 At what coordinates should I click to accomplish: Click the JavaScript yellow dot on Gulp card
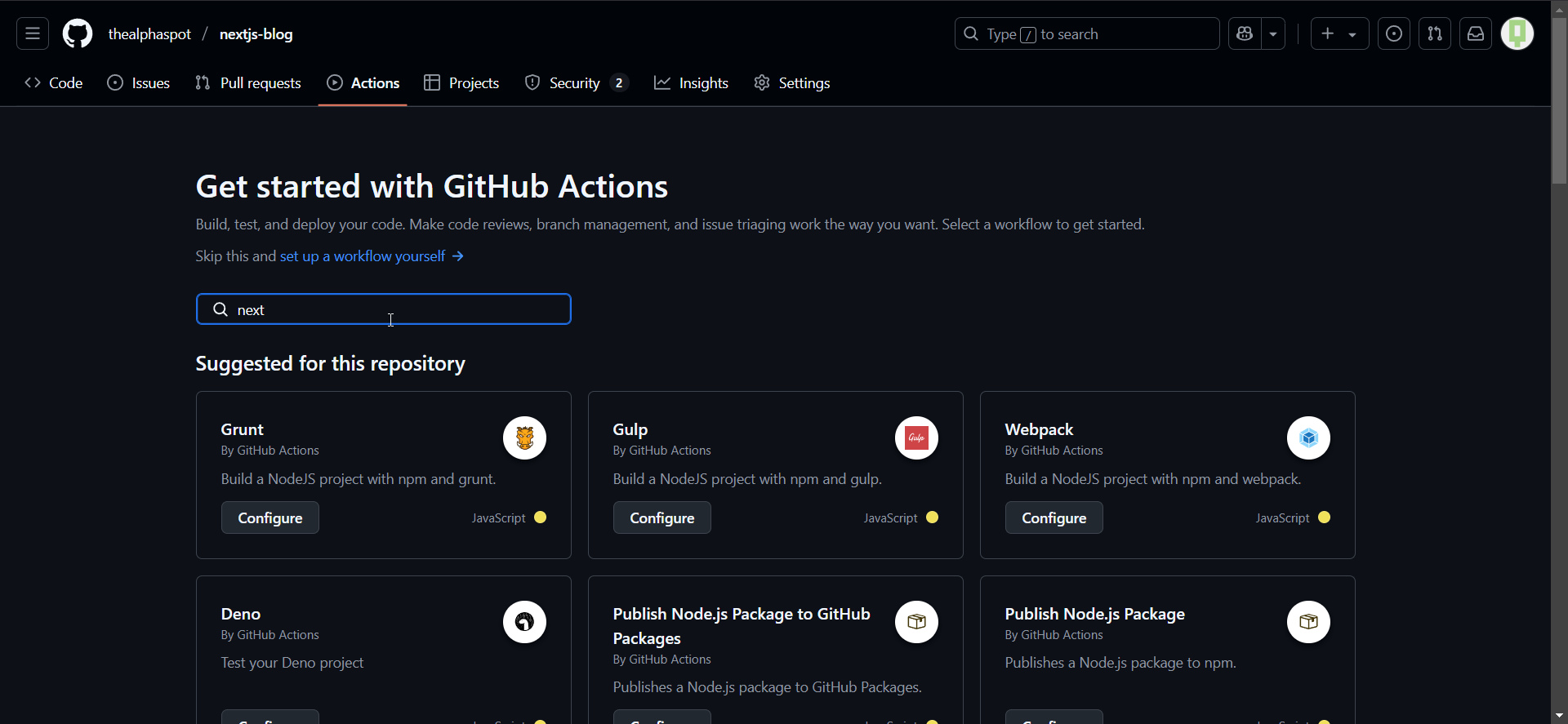pyautogui.click(x=932, y=517)
